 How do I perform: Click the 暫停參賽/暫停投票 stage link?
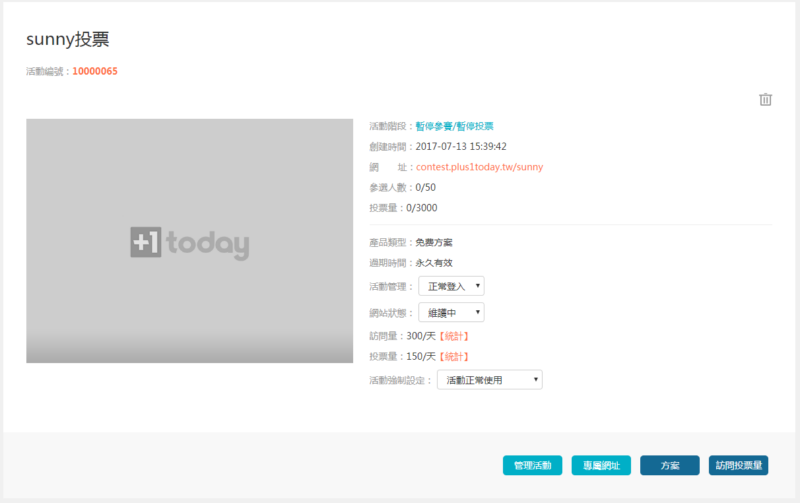454,126
